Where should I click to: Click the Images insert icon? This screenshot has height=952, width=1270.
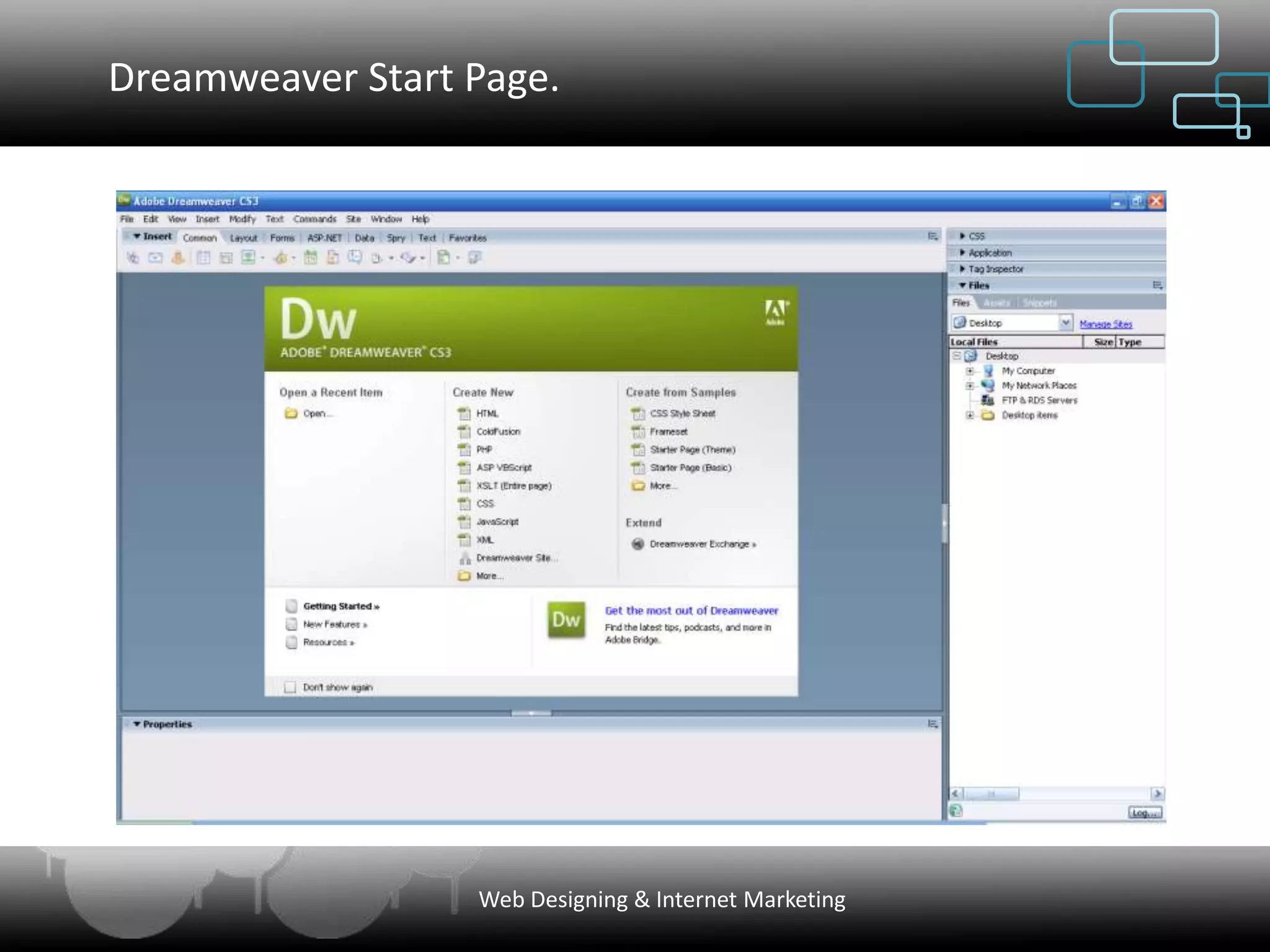248,257
